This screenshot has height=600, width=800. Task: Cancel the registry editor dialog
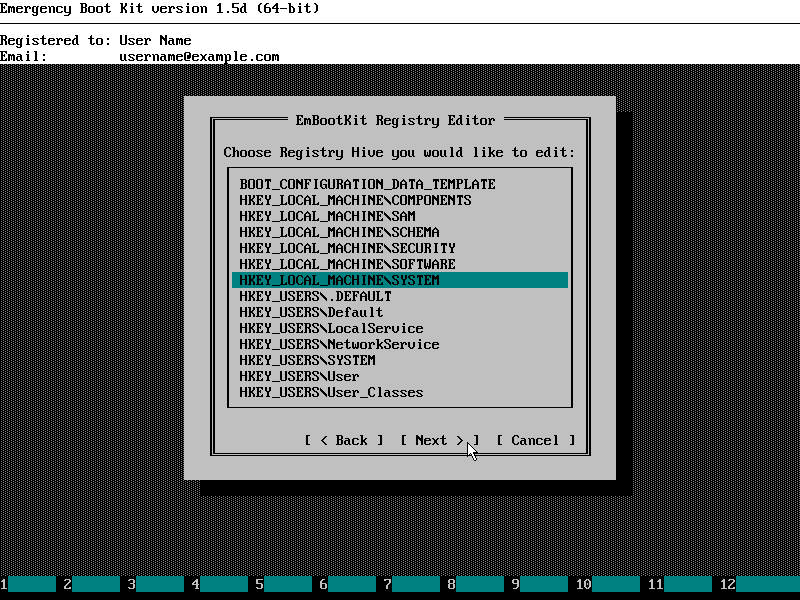coord(536,440)
